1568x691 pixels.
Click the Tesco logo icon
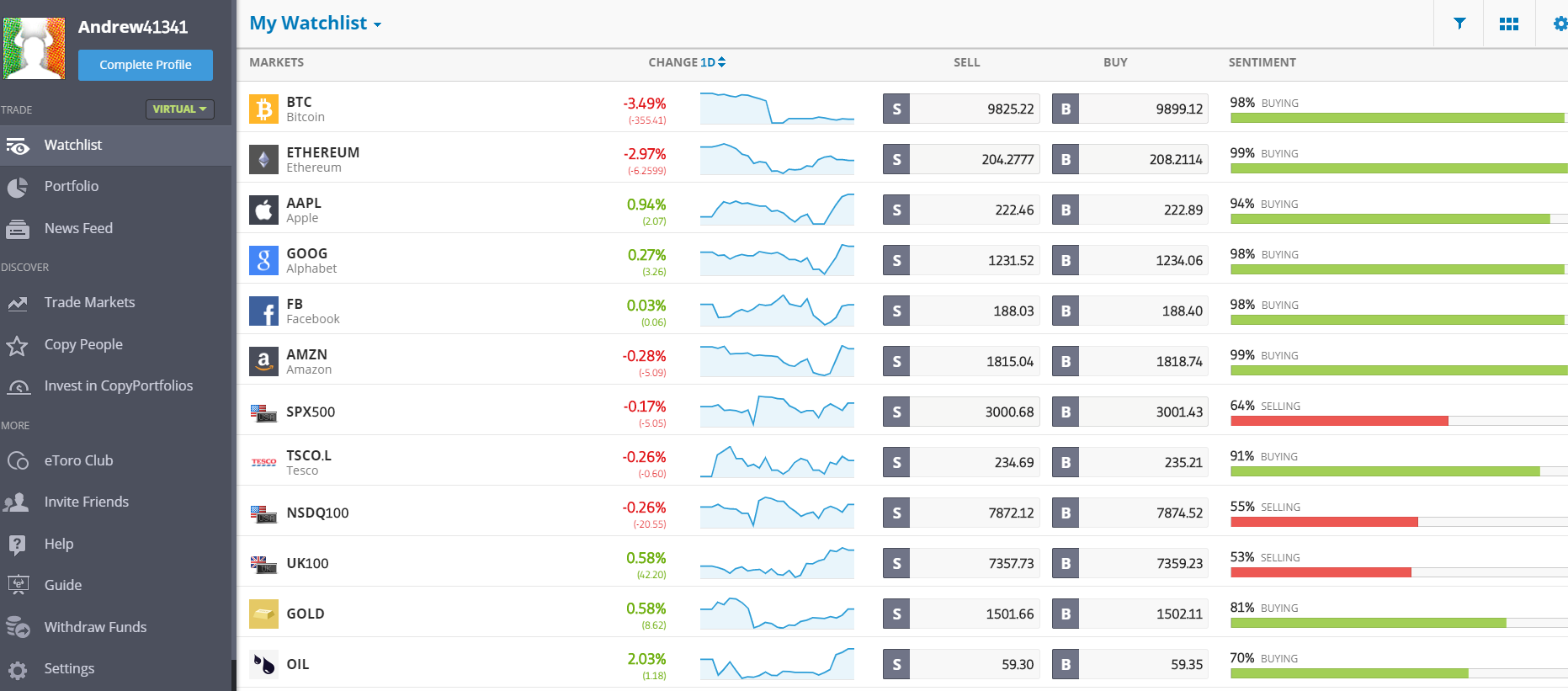tap(263, 462)
